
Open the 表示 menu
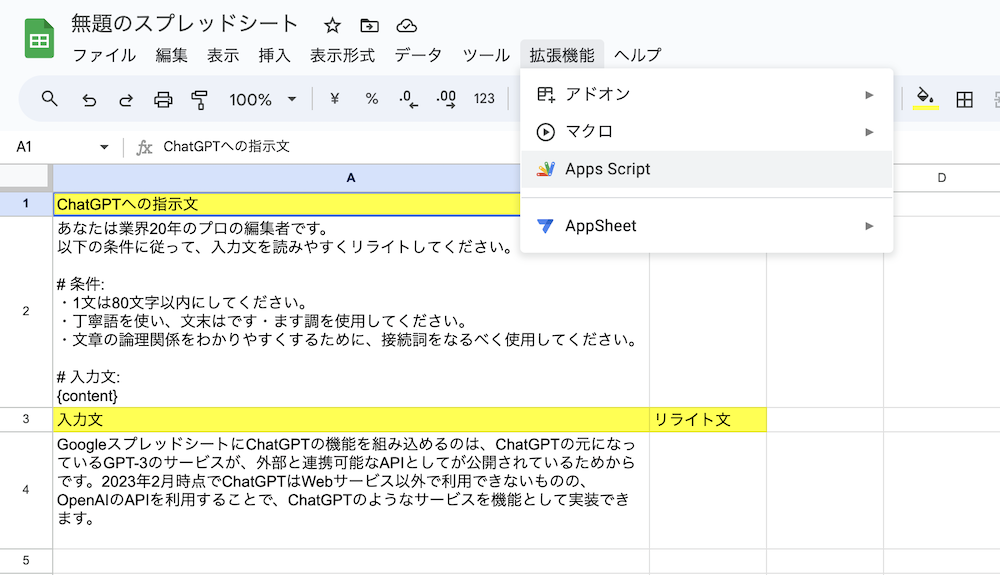pyautogui.click(x=223, y=55)
